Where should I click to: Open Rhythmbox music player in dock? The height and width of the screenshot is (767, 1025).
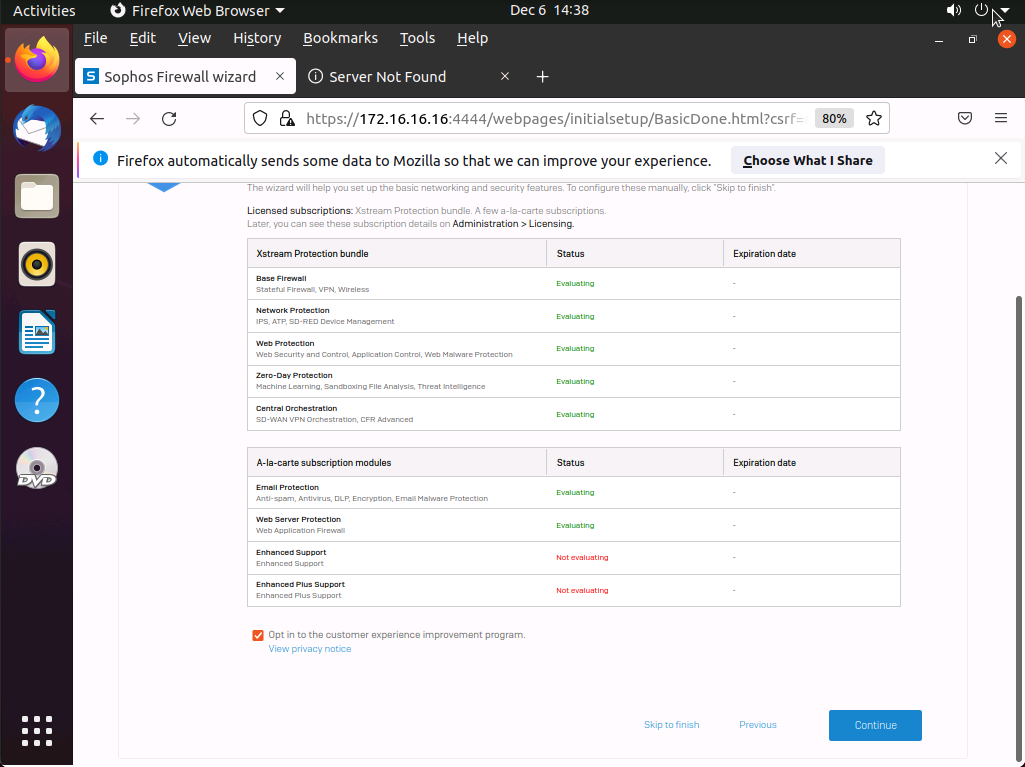pyautogui.click(x=37, y=265)
